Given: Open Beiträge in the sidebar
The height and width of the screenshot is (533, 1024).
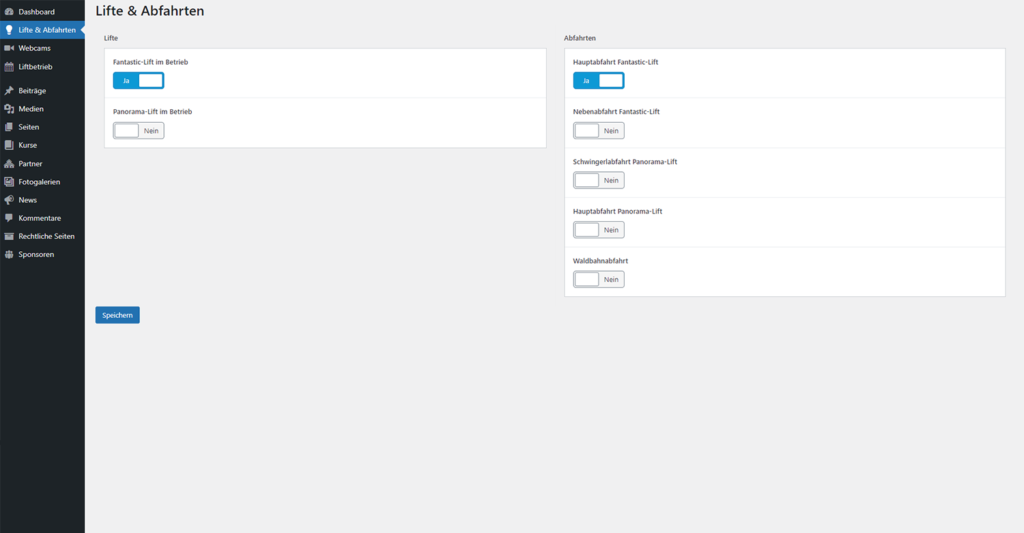Looking at the screenshot, I should coord(42,91).
